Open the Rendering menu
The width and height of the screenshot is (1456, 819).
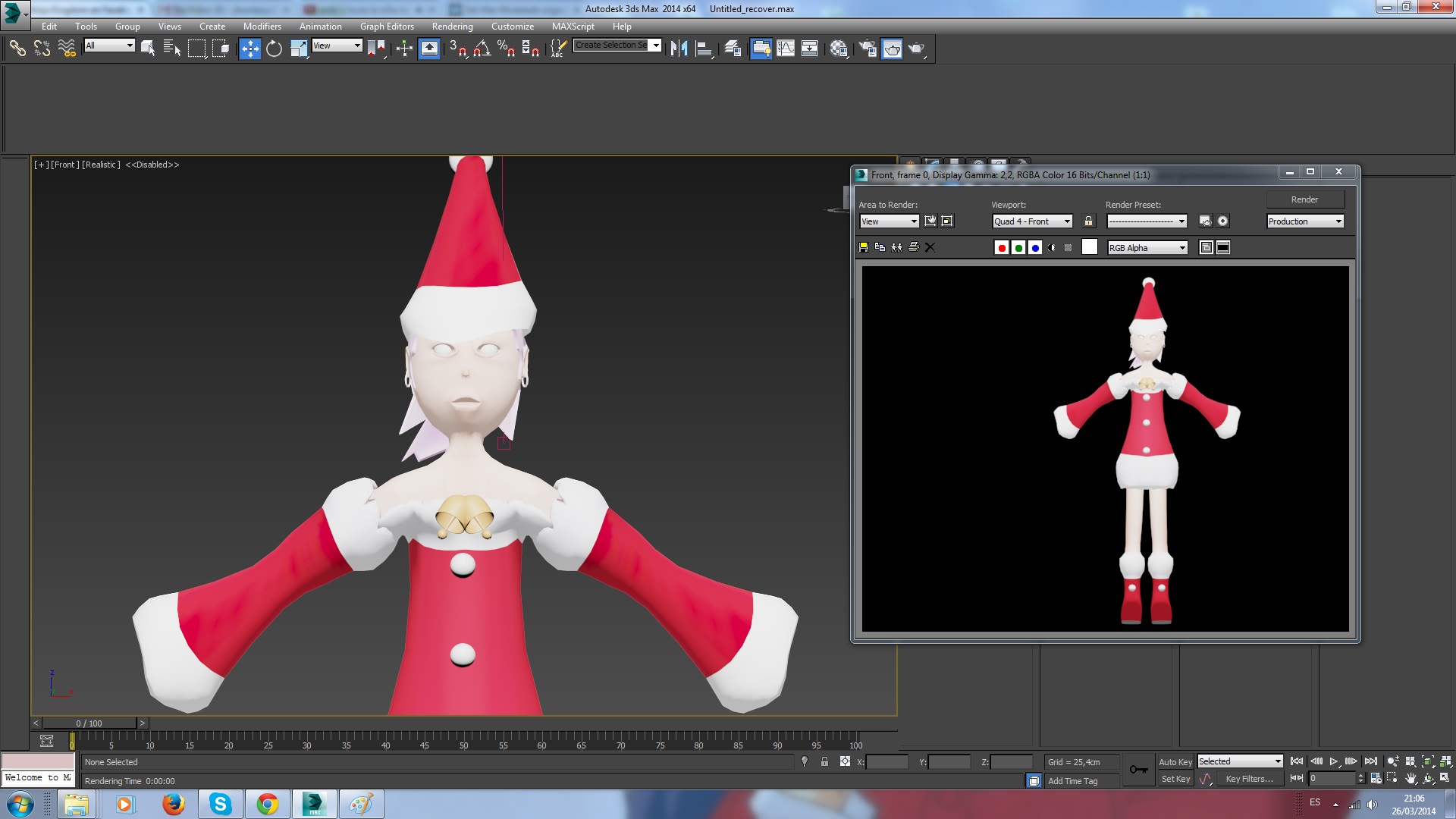[x=452, y=27]
